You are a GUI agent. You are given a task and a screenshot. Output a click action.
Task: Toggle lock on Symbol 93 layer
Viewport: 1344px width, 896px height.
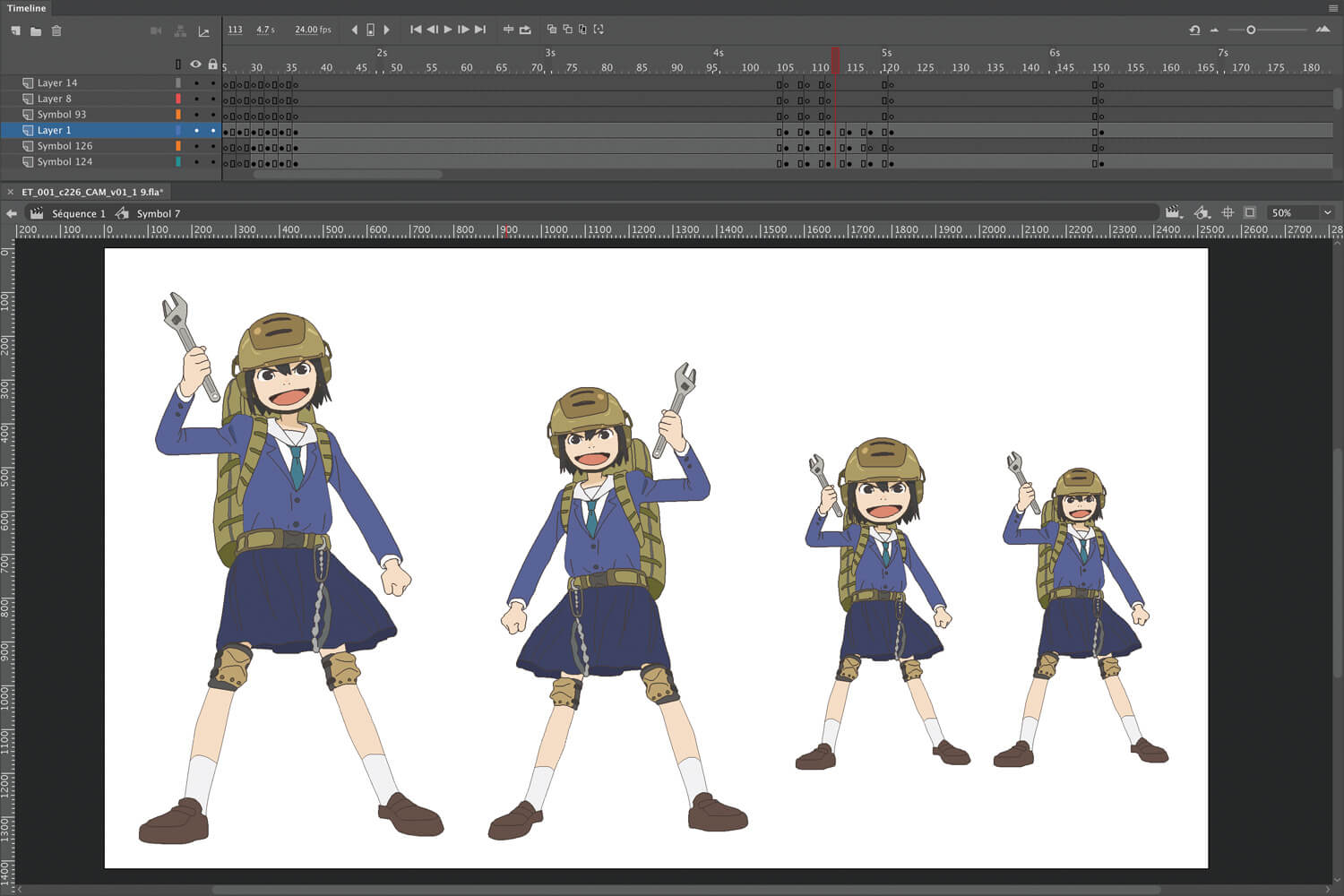click(x=212, y=115)
